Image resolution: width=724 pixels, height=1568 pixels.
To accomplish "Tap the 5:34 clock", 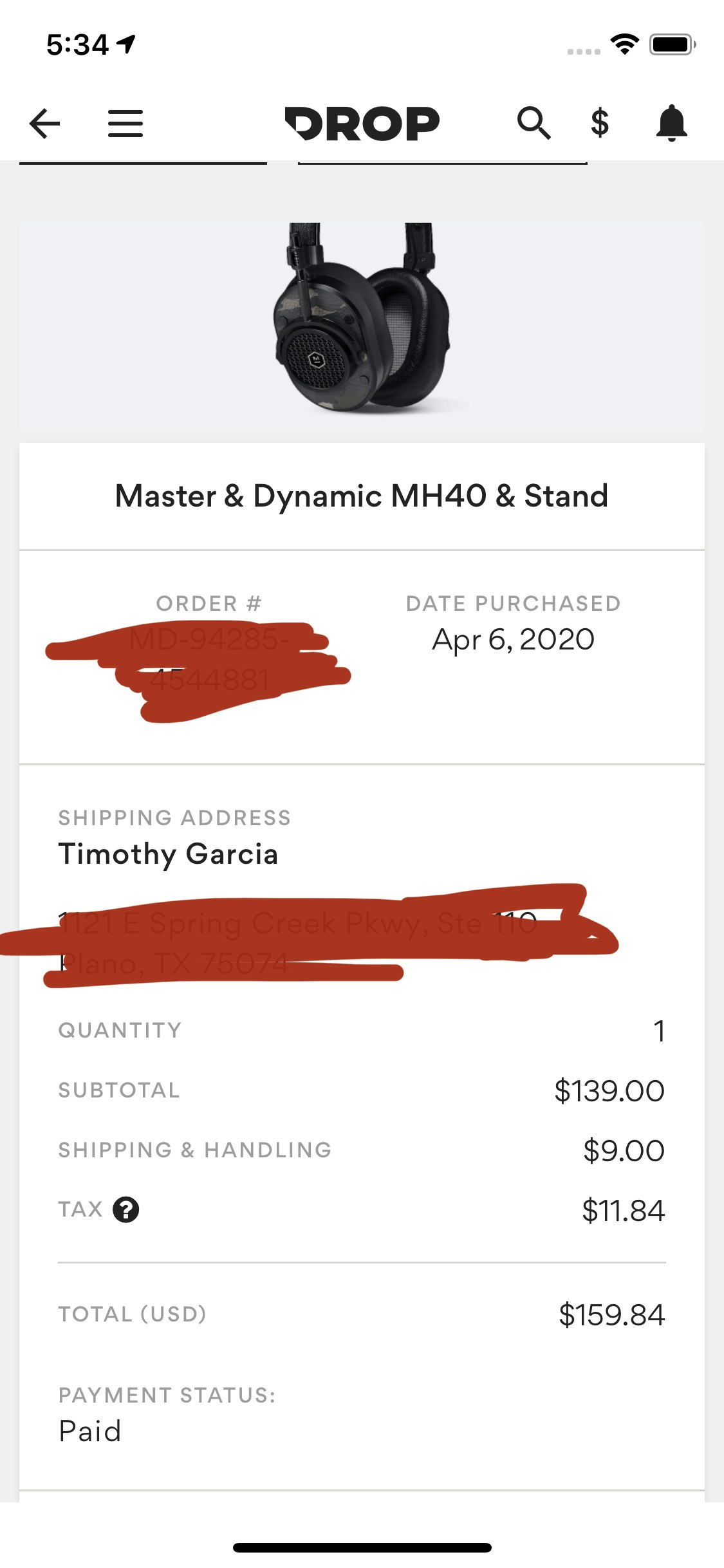I will coord(77,45).
